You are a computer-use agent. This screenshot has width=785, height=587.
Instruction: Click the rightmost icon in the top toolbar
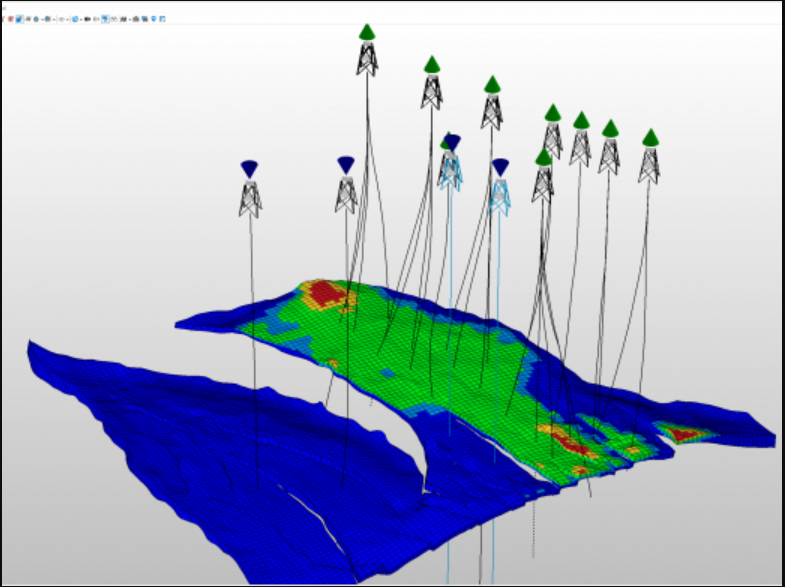point(162,19)
